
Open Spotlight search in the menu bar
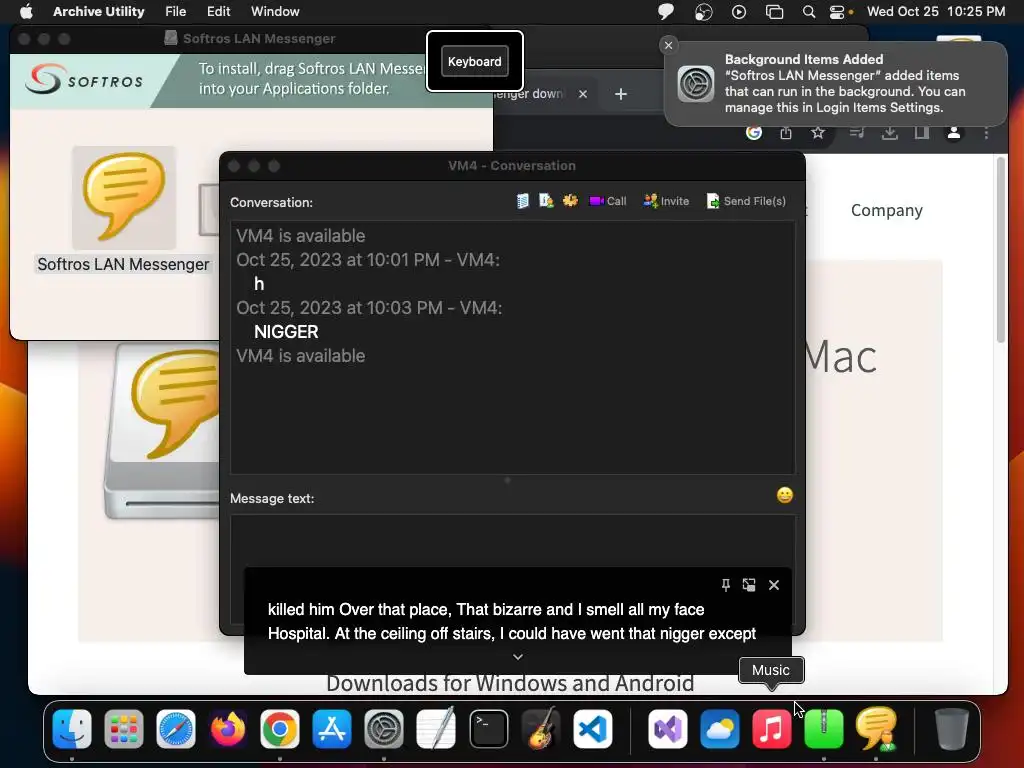[x=808, y=11]
